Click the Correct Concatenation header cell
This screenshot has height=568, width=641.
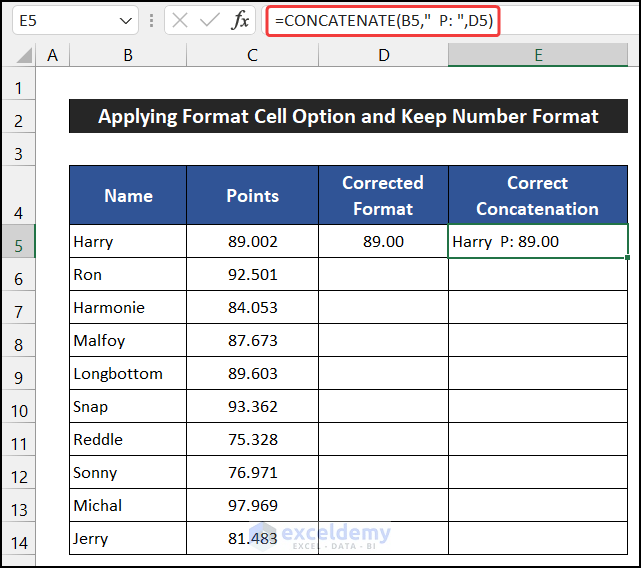coord(538,195)
